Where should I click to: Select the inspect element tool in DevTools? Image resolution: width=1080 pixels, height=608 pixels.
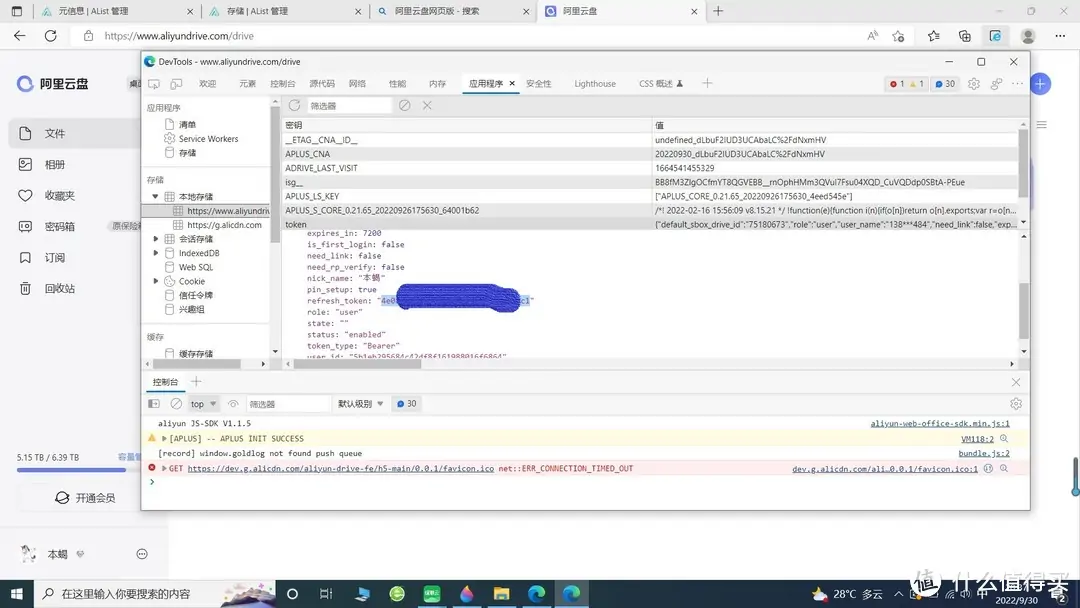point(153,84)
